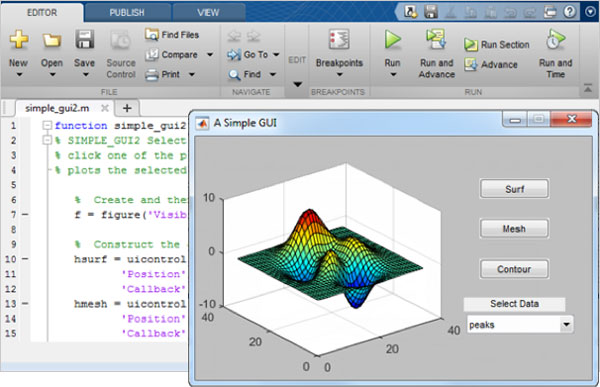The image size is (600, 387).
Task: Add a new editor tab with plus button
Action: coord(127,108)
